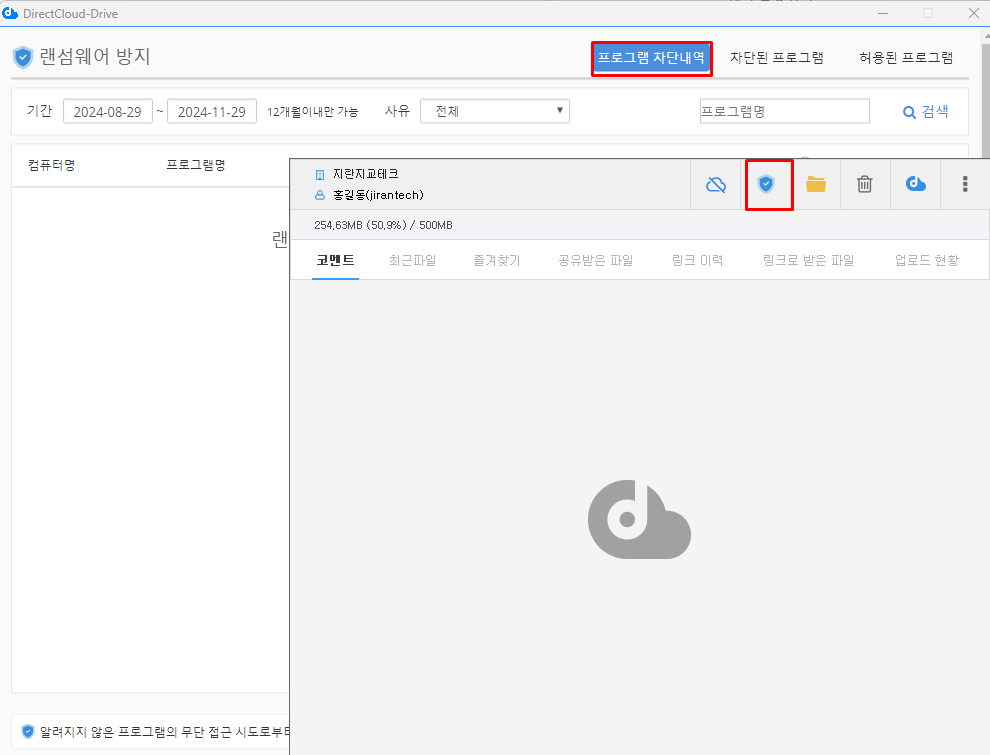Open the 허용된 프로그램 tab

[x=905, y=58]
